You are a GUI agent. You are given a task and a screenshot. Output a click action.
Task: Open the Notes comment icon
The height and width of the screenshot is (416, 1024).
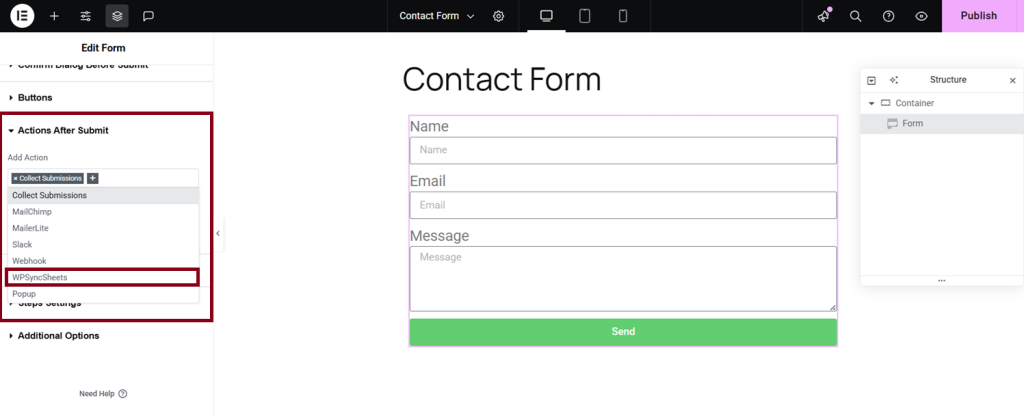148,16
